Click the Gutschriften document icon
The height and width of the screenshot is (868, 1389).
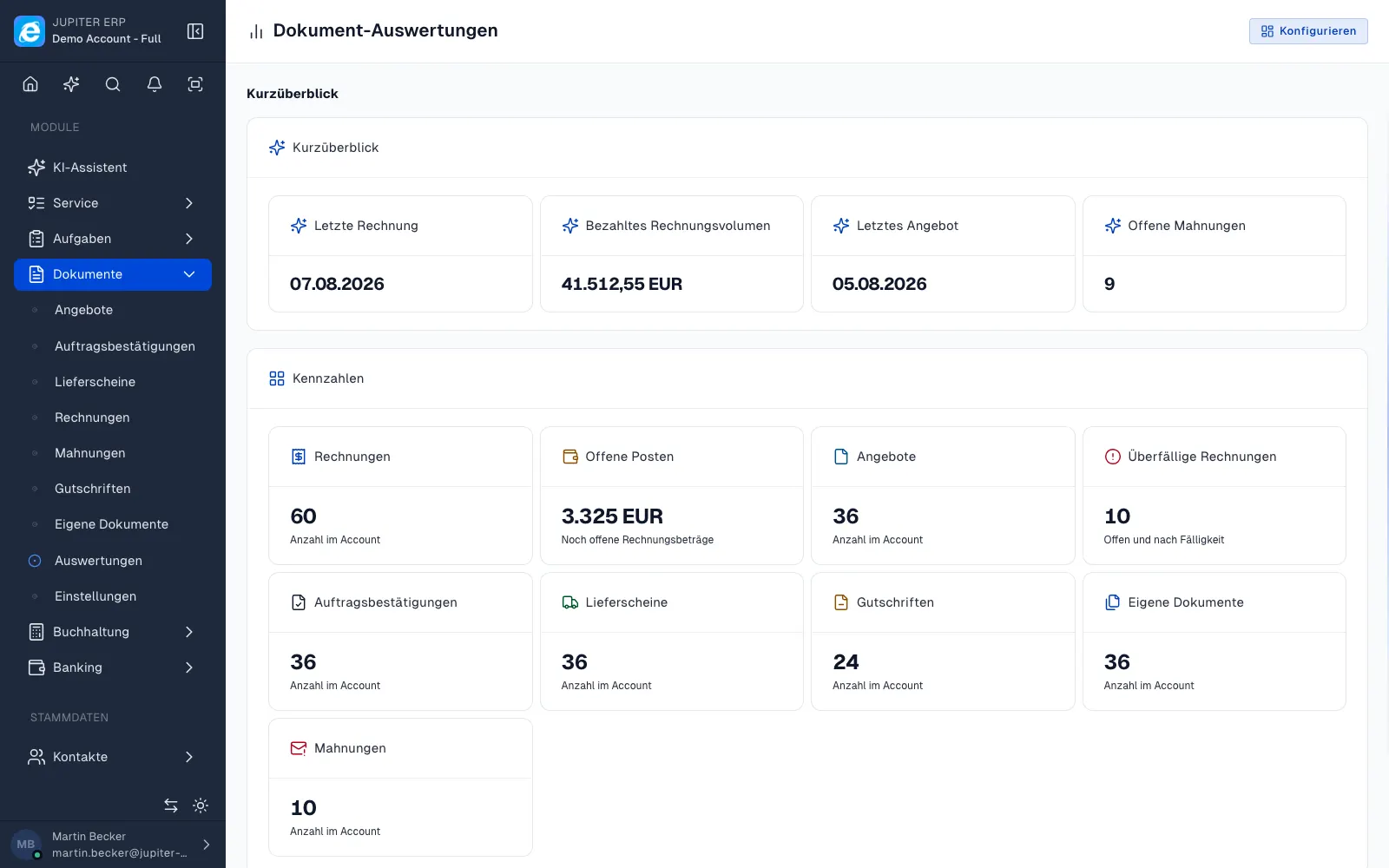click(841, 602)
